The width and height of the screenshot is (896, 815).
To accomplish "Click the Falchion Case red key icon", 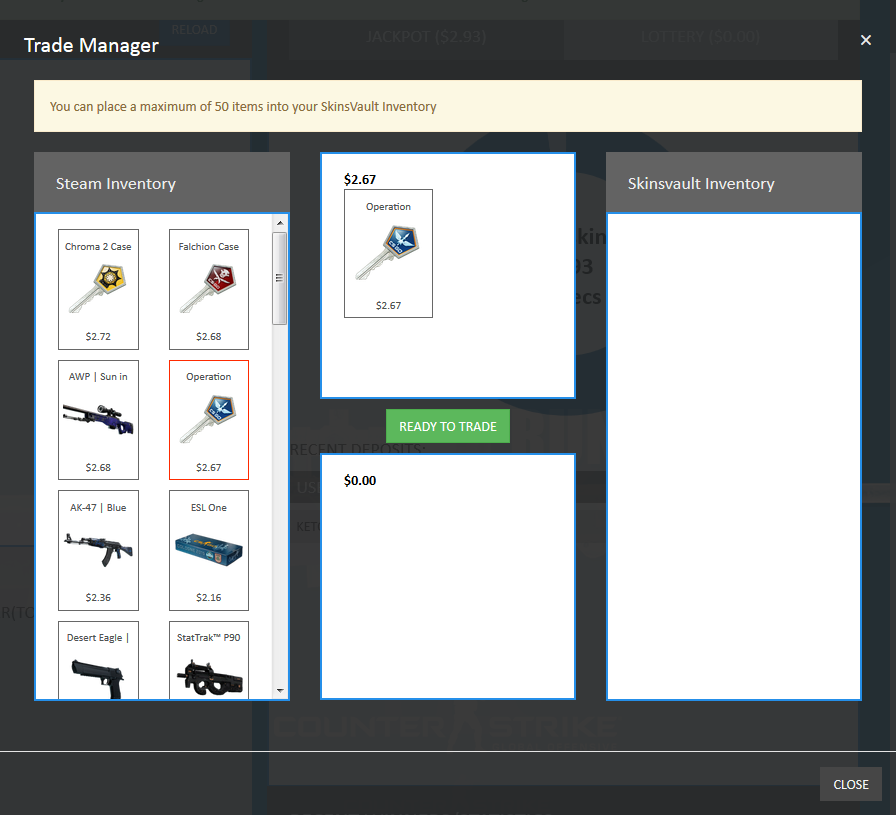I will pos(209,288).
